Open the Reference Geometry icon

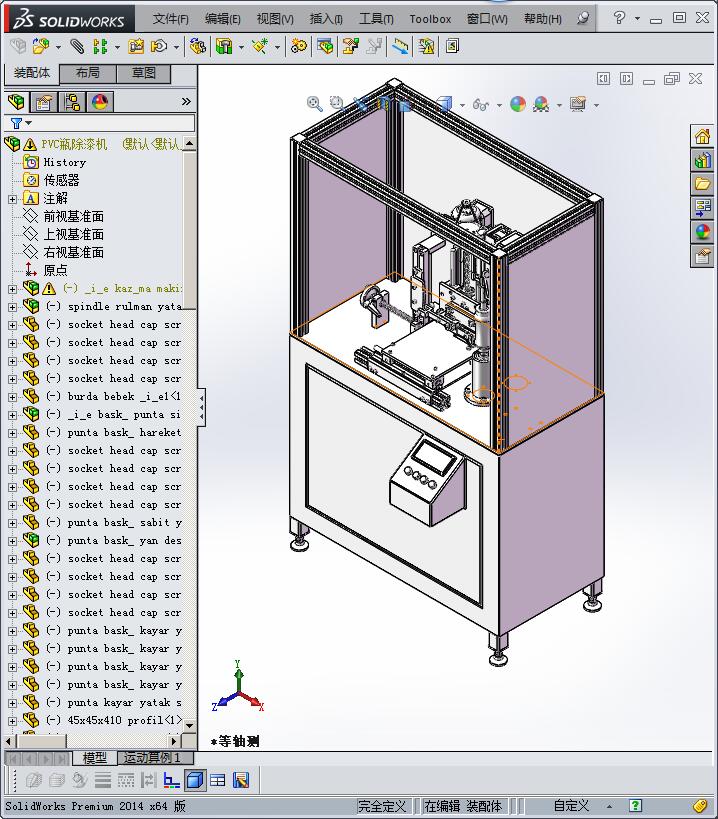coord(260,46)
